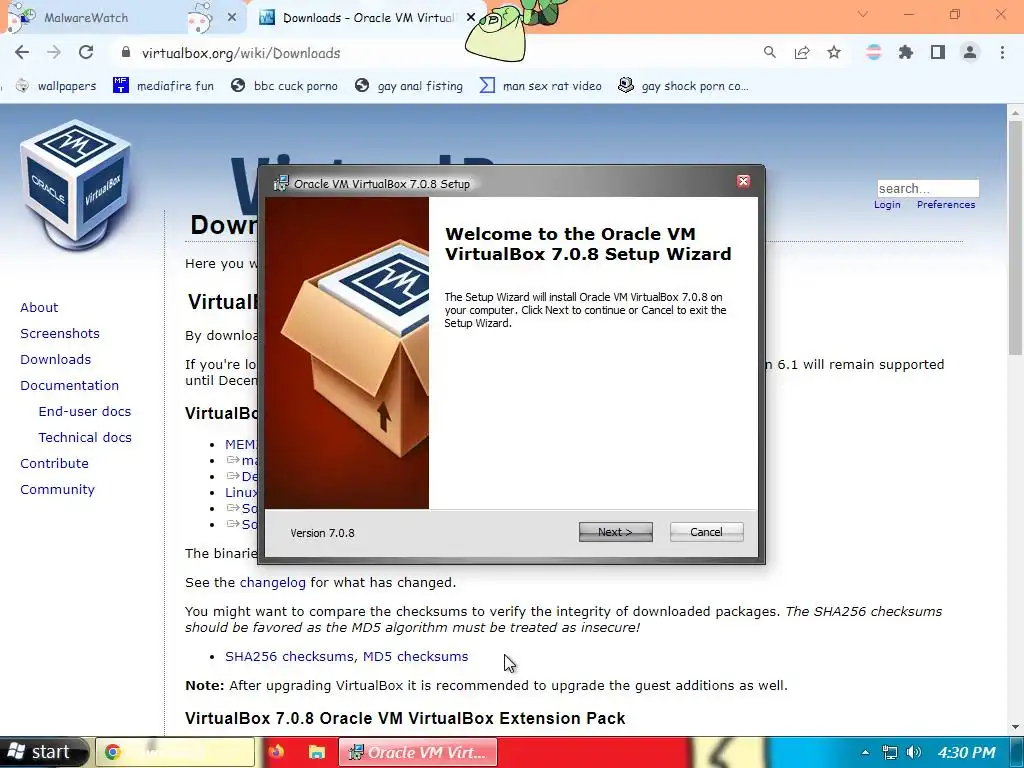Open the Documentation sidebar link
The image size is (1024, 768).
pyautogui.click(x=69, y=386)
